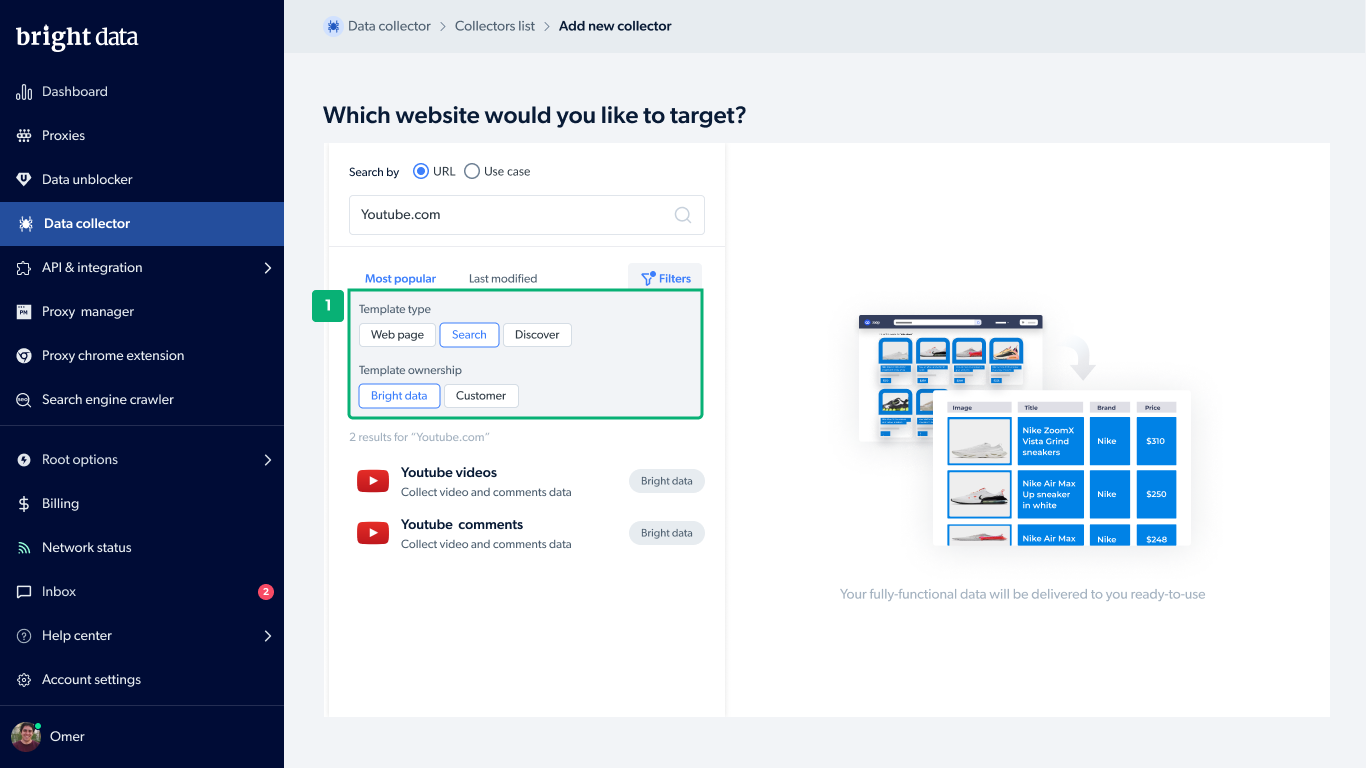Go to Collectors list breadcrumb link
This screenshot has height=768, width=1366.
[x=495, y=27]
